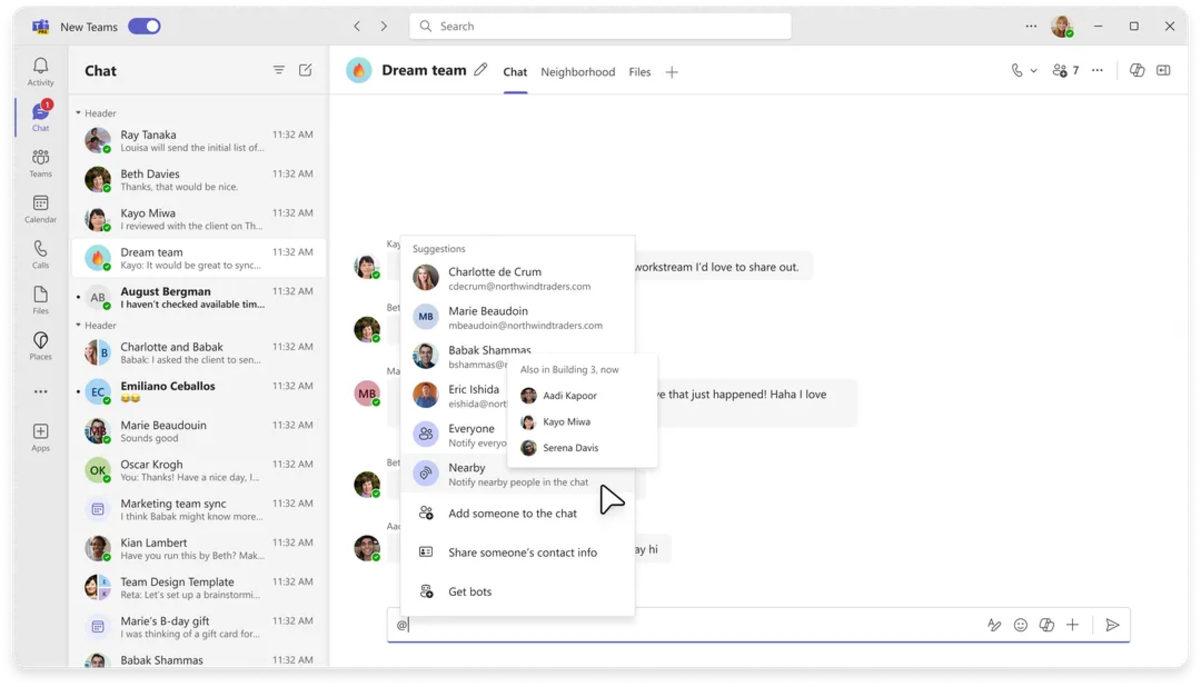Open the Files tab of Dream team

(x=639, y=72)
